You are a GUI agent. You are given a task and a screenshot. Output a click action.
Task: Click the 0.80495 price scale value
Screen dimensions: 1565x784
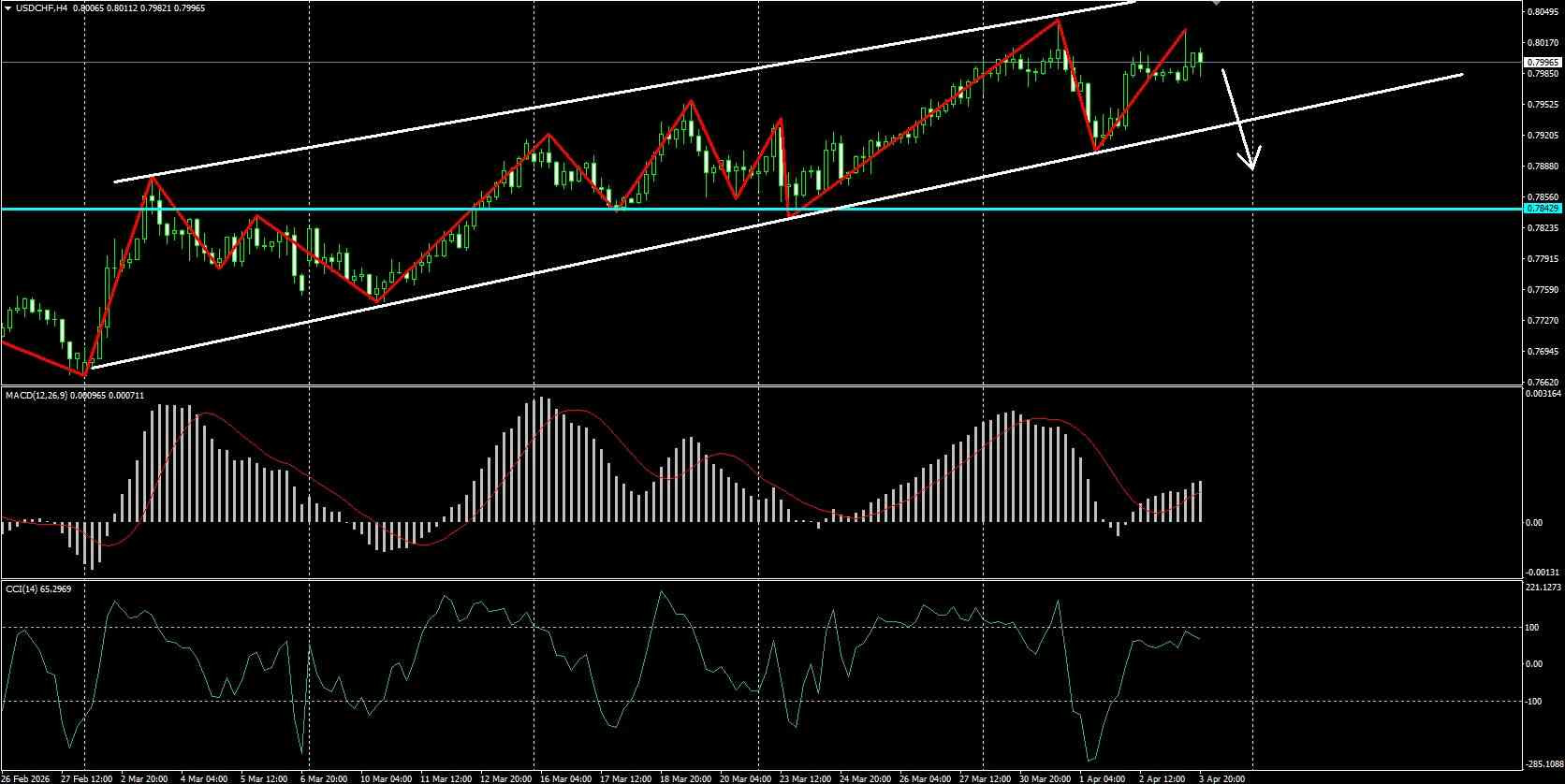pos(1542,11)
